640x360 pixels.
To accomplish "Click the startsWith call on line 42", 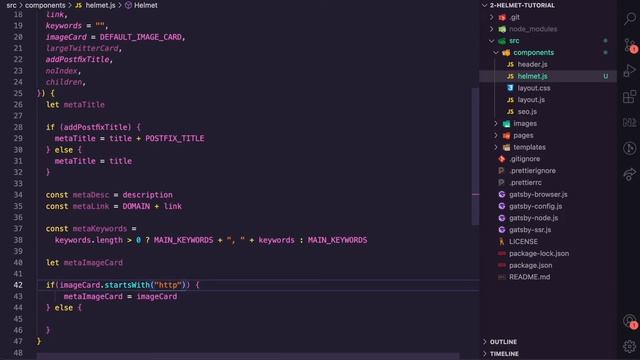I will [x=127, y=285].
